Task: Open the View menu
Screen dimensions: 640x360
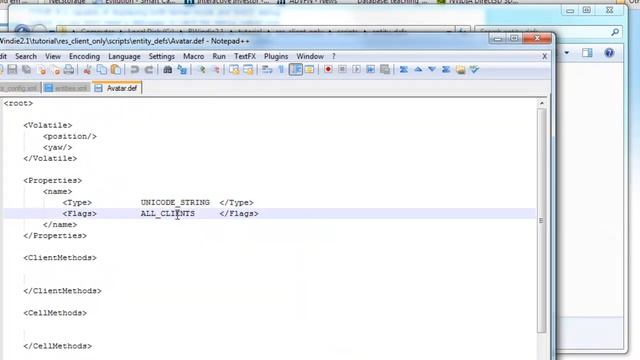Action: 53,56
